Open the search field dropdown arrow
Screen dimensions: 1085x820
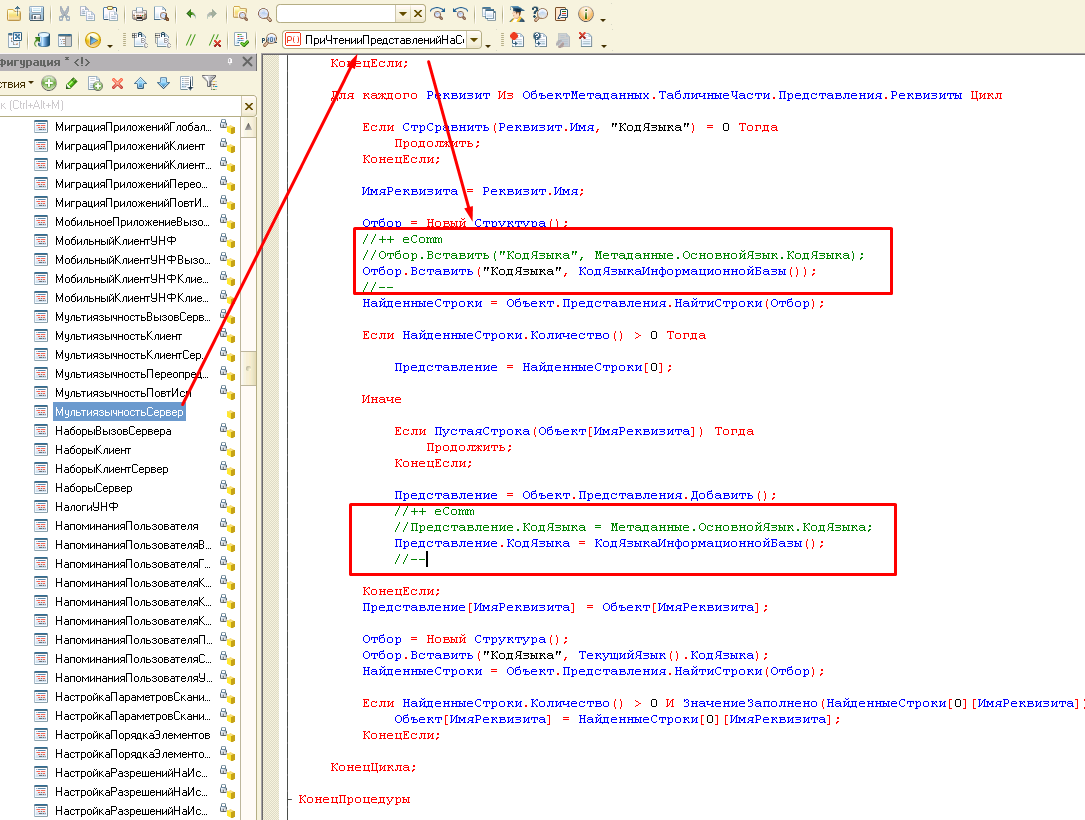tap(402, 14)
